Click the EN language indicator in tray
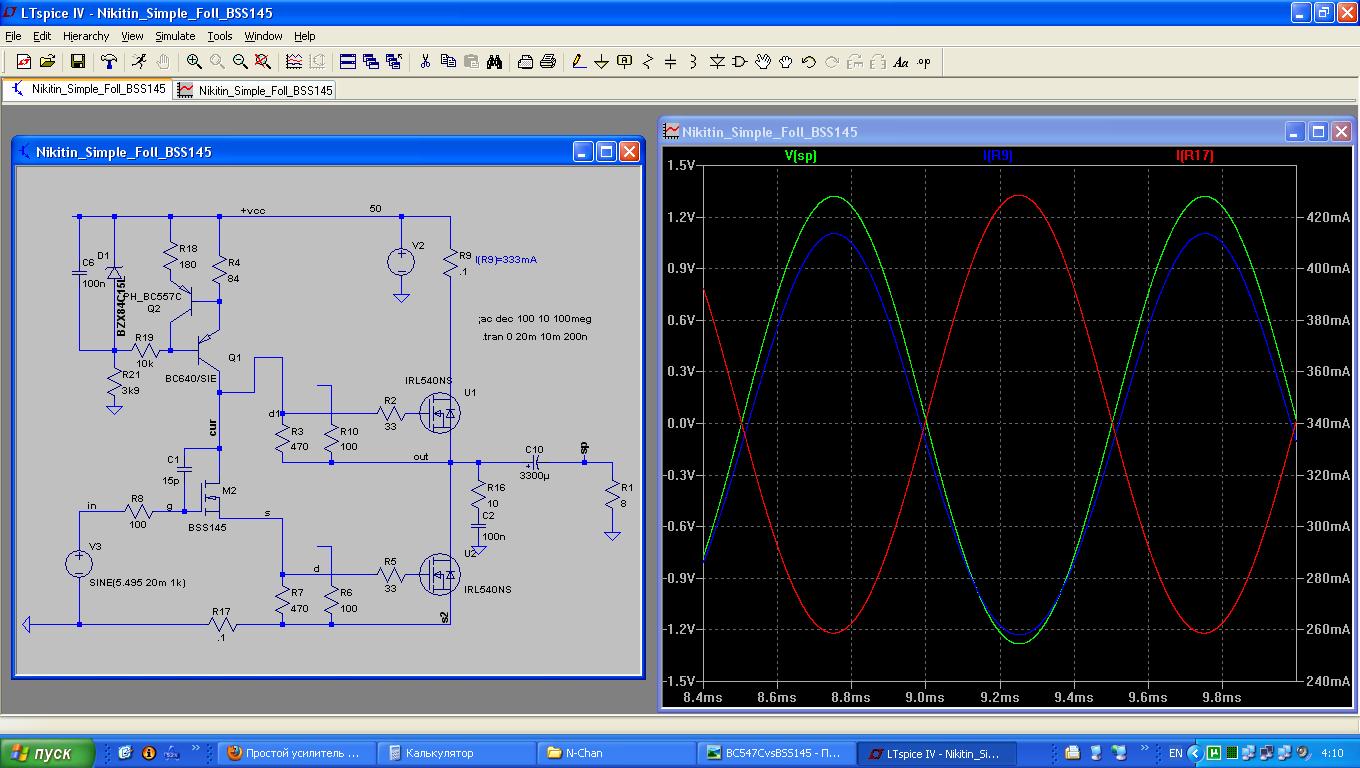The width and height of the screenshot is (1360, 768). click(x=1176, y=753)
